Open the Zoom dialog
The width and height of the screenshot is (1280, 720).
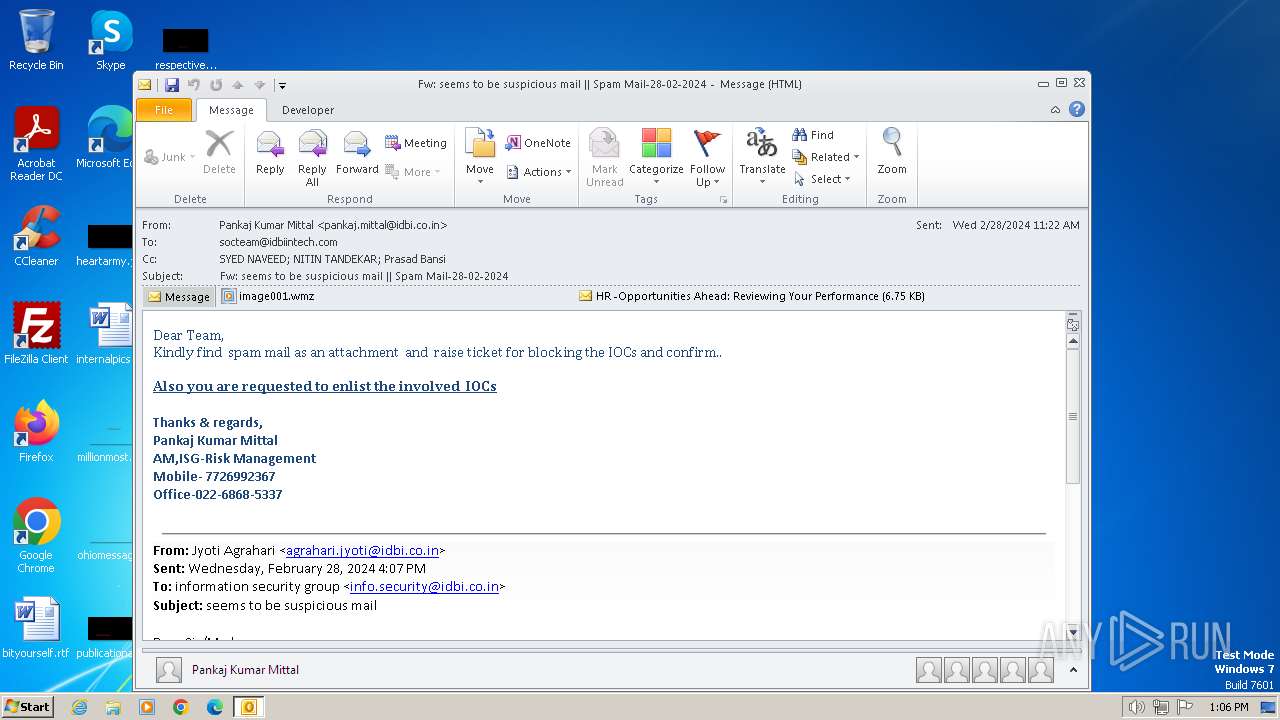(892, 153)
